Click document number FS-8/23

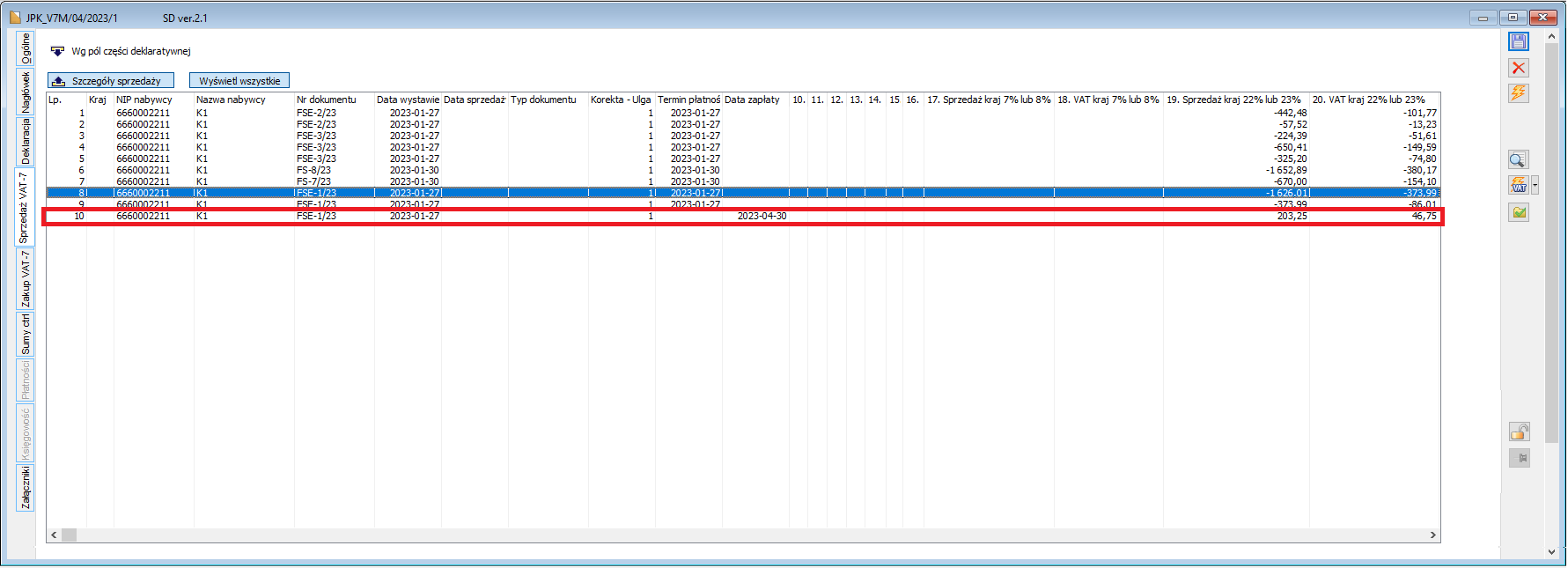click(314, 170)
